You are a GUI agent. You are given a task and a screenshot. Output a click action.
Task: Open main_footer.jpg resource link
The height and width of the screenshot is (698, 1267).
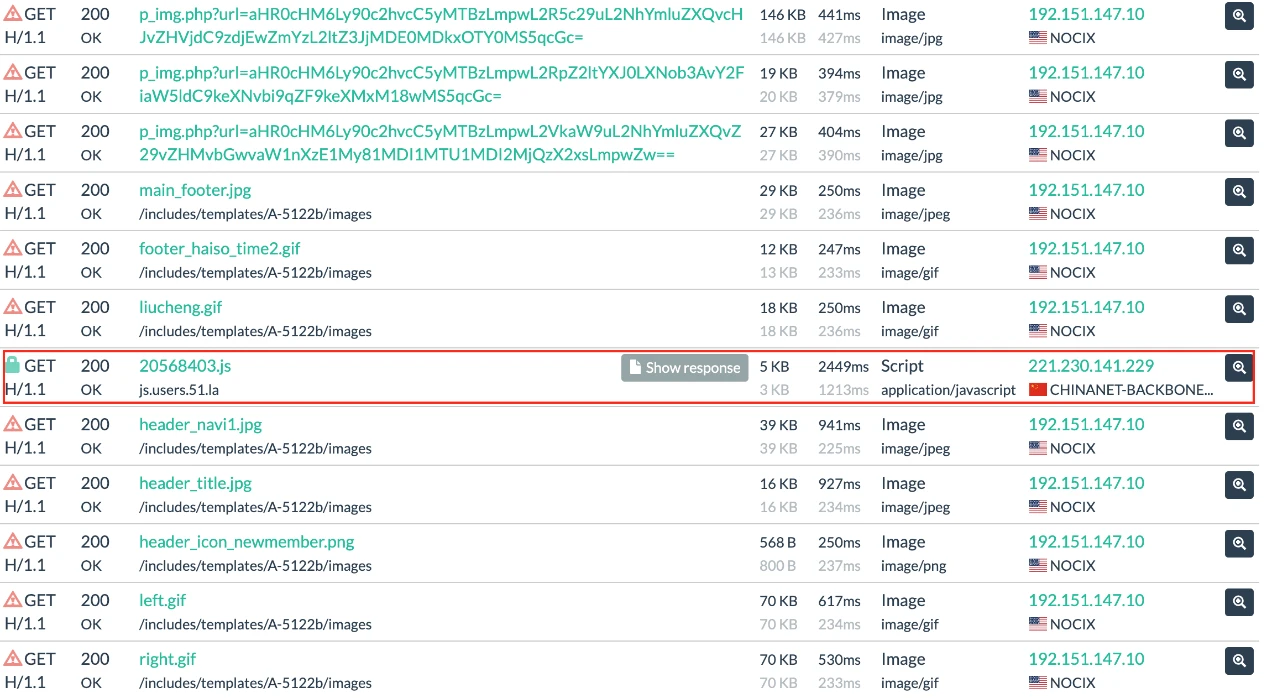click(195, 190)
